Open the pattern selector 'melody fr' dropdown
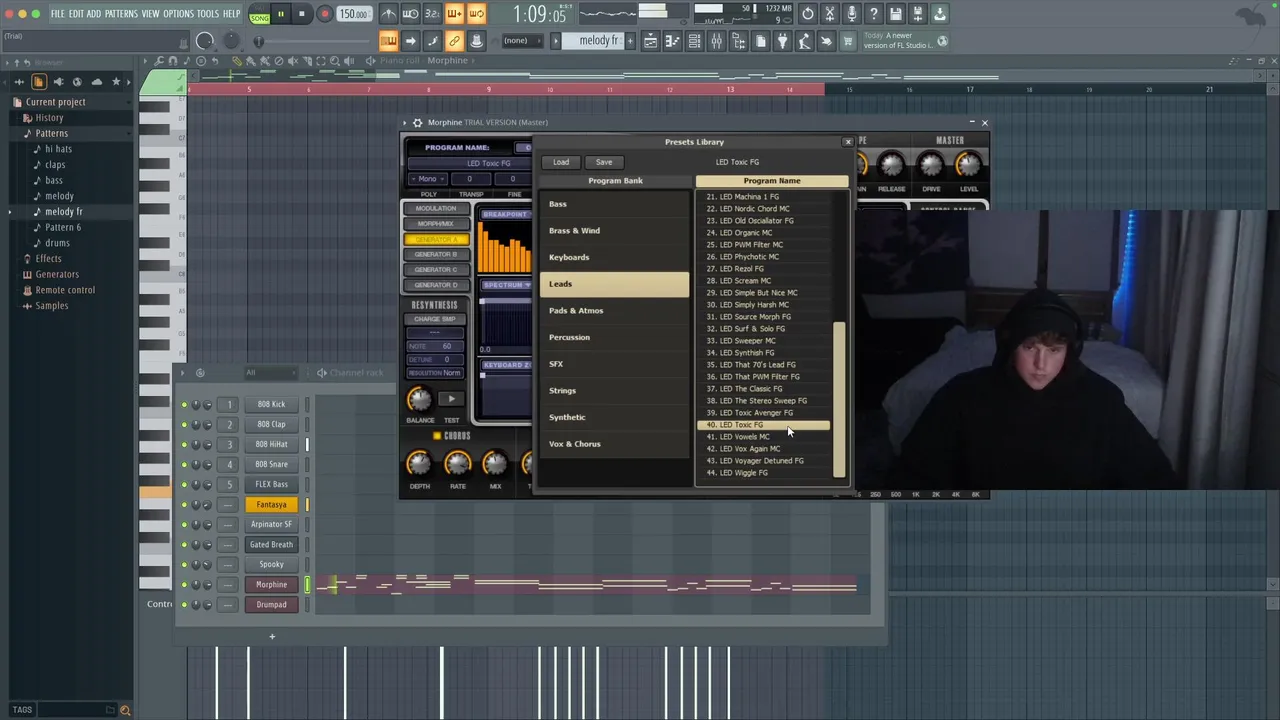The height and width of the screenshot is (720, 1280). click(599, 41)
